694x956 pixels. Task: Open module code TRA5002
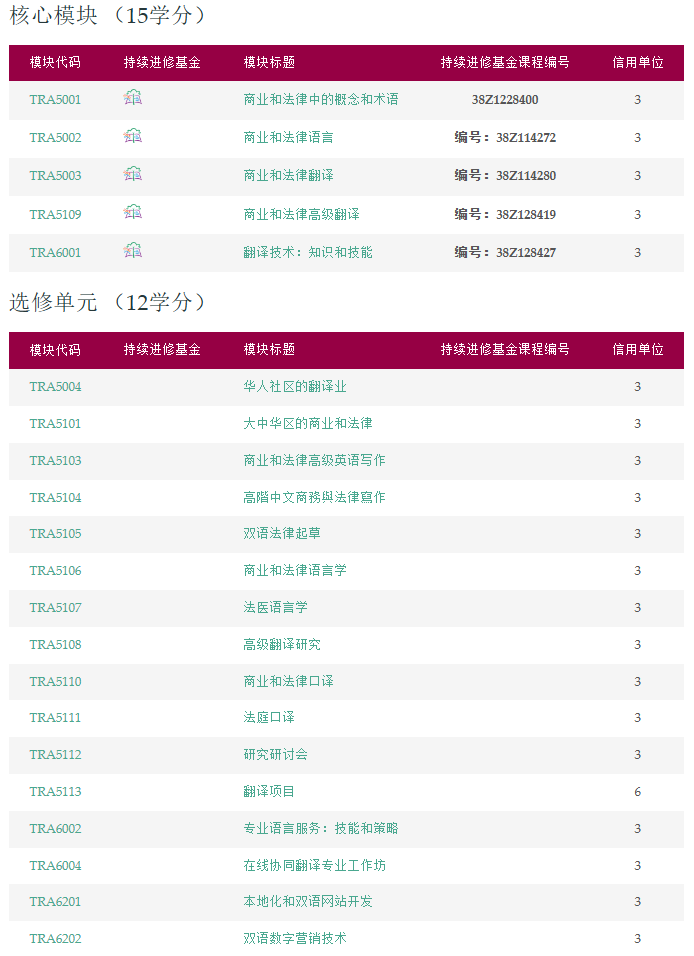[55, 138]
